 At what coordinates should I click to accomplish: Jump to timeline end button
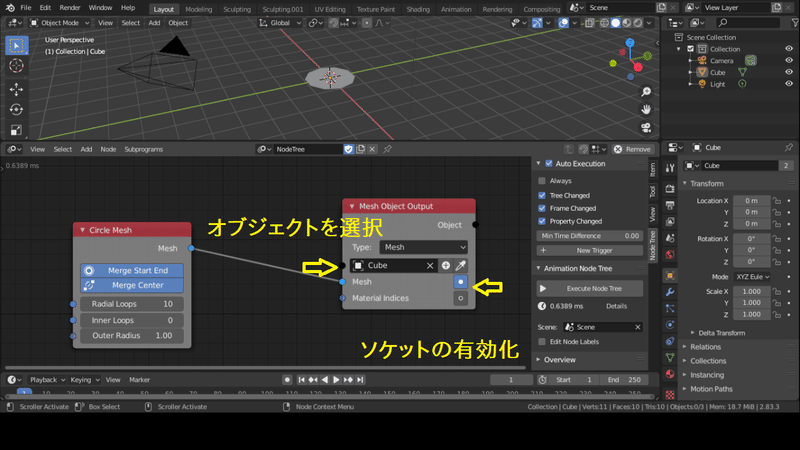[x=360, y=380]
